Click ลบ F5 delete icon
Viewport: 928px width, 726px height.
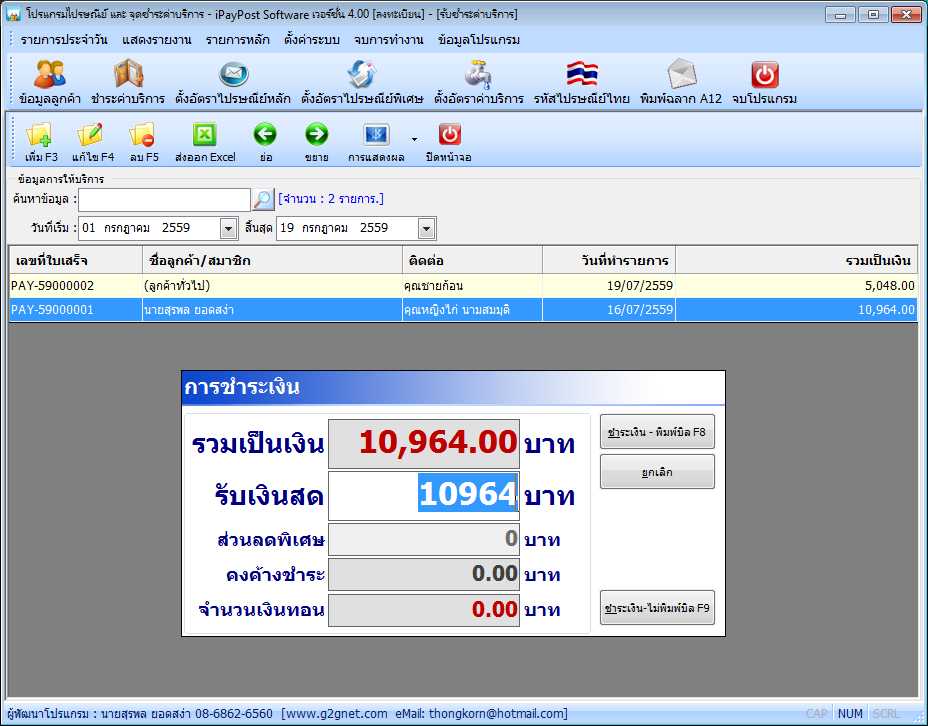point(143,135)
